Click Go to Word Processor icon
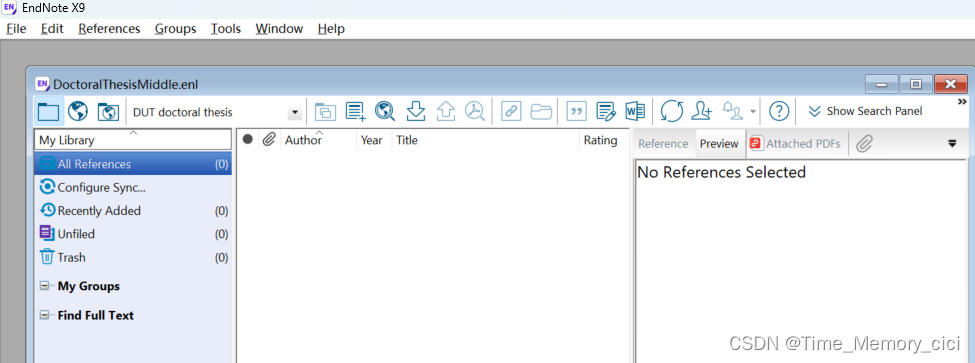The width and height of the screenshot is (975, 363). (635, 112)
